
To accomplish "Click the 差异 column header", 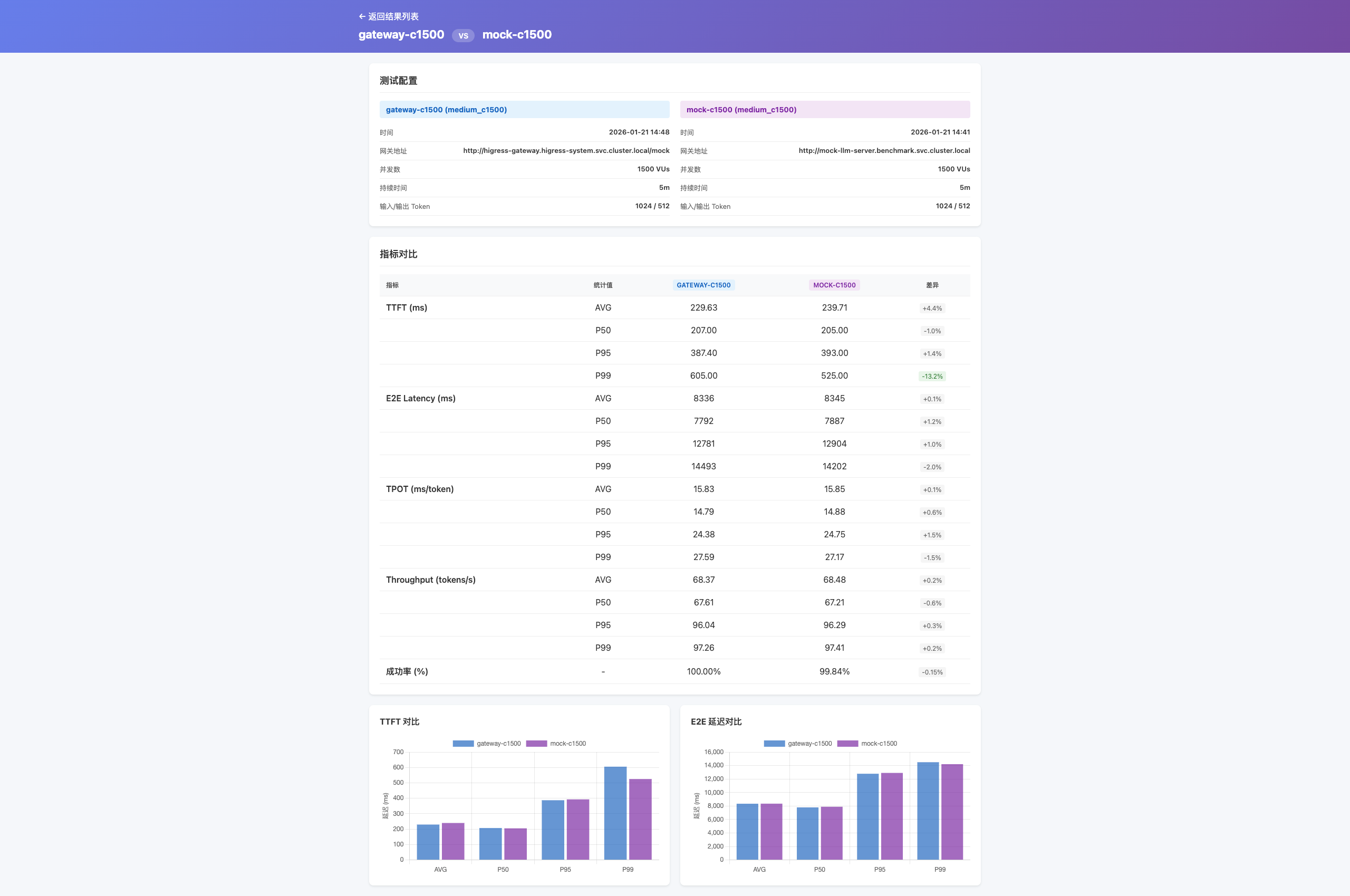I will 932,285.
